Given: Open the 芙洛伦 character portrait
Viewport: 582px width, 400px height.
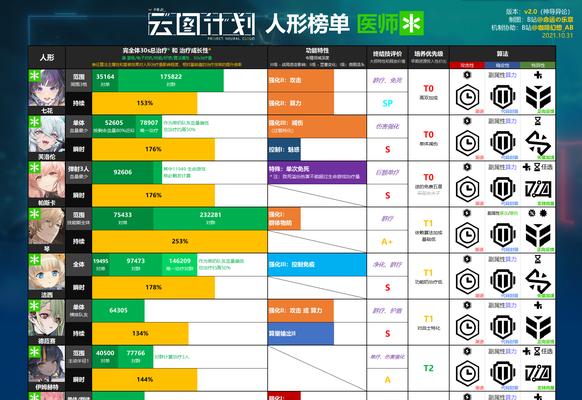Looking at the screenshot, I should click(47, 134).
